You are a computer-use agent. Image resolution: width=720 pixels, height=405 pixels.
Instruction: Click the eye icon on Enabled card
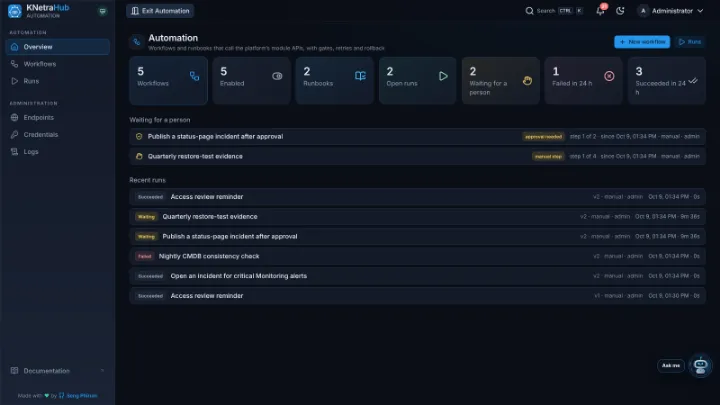coord(277,76)
